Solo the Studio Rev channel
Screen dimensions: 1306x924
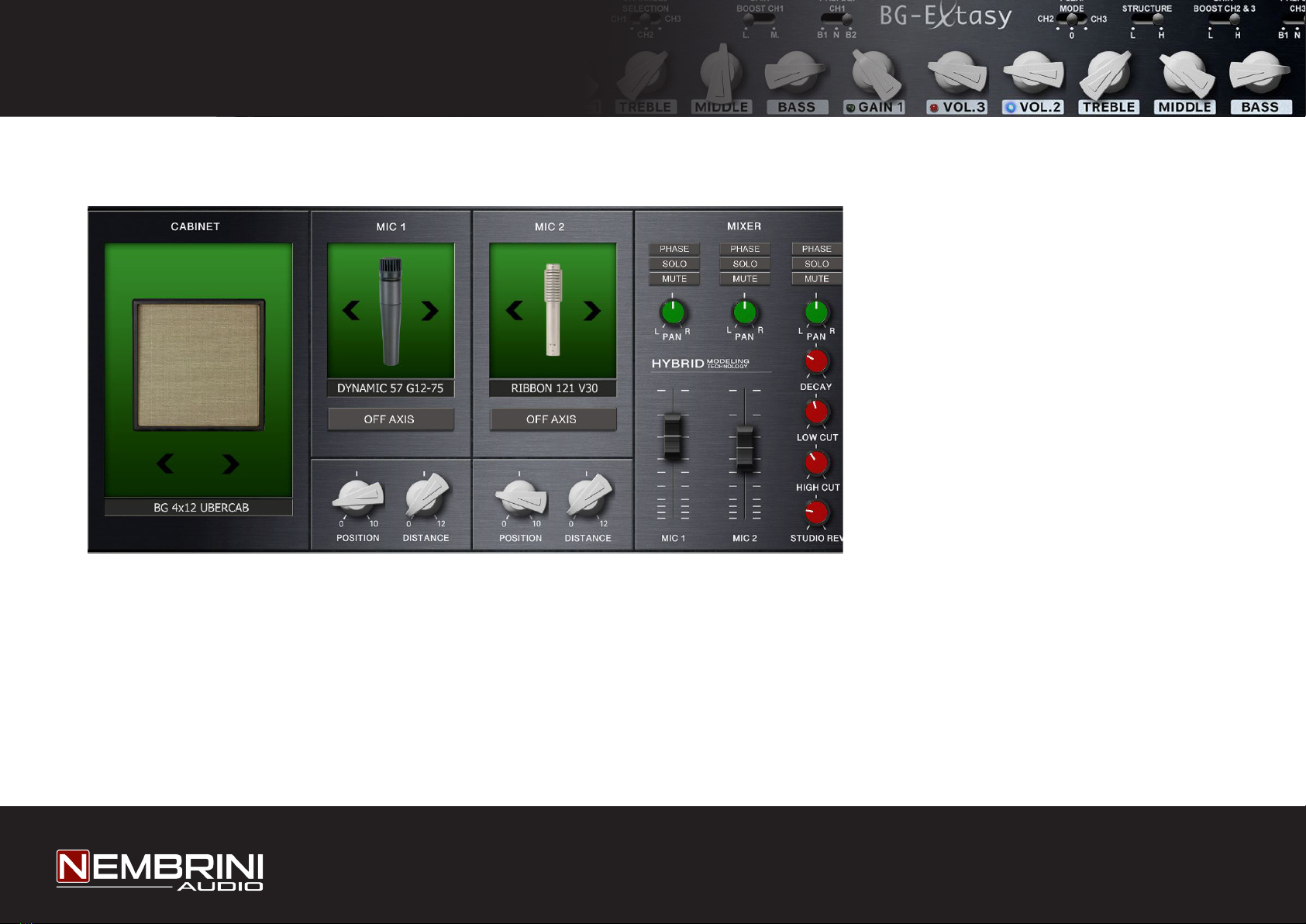(817, 264)
